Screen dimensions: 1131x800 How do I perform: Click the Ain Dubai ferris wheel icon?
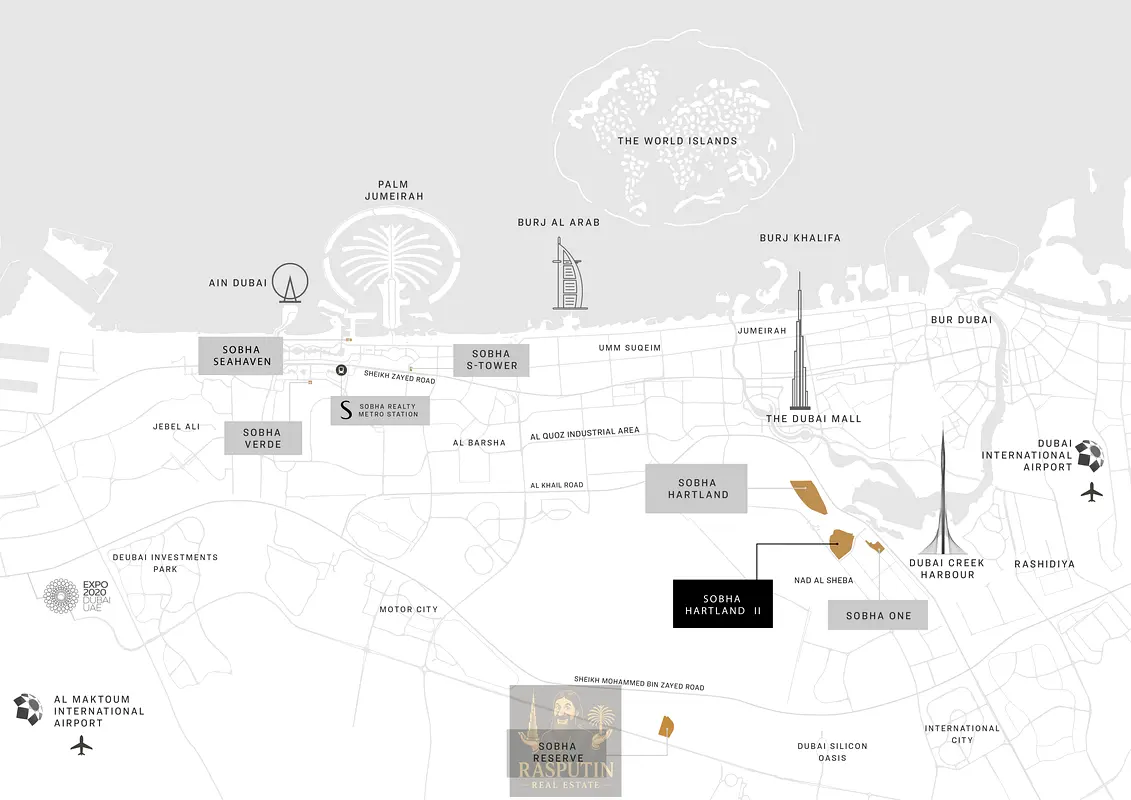pos(290,282)
